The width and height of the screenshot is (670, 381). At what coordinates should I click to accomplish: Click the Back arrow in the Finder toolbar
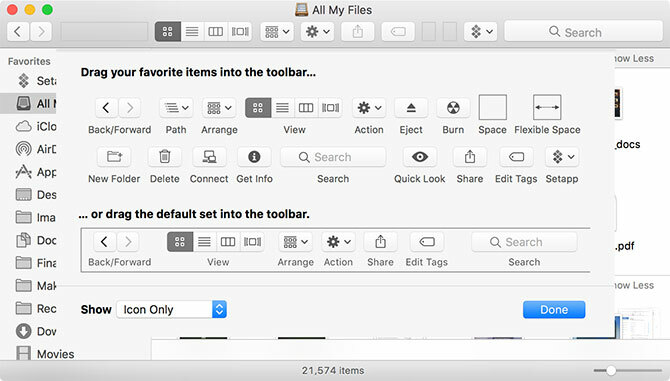[18, 32]
